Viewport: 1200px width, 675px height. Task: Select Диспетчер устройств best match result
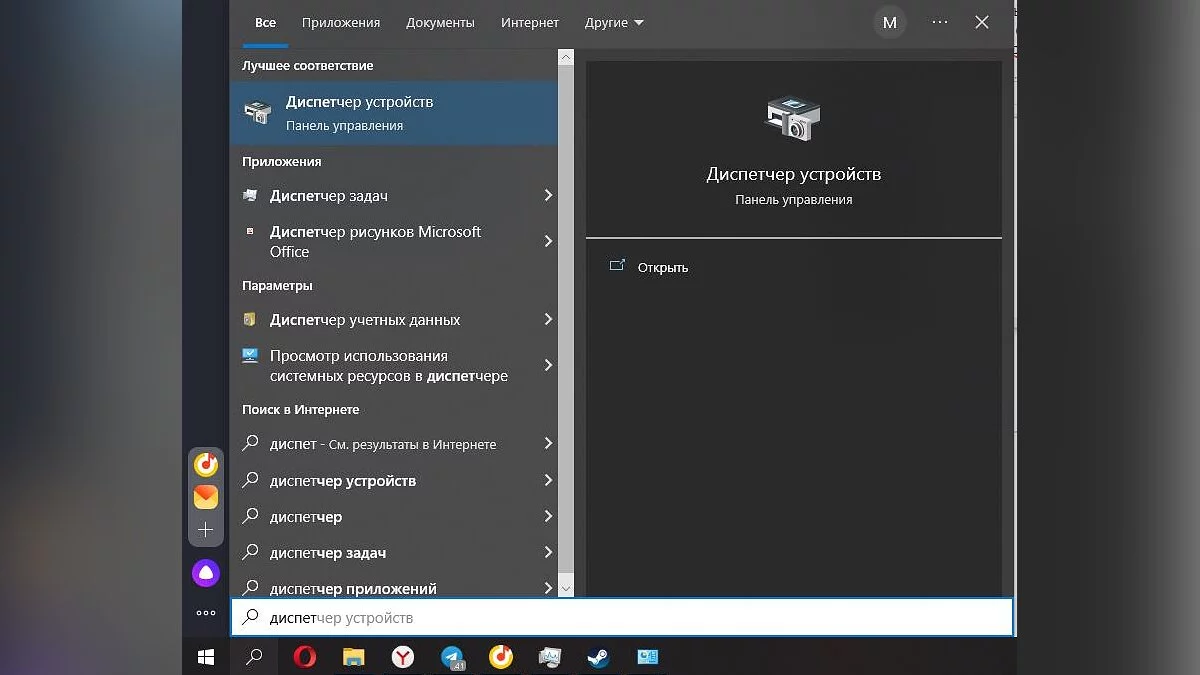tap(394, 113)
